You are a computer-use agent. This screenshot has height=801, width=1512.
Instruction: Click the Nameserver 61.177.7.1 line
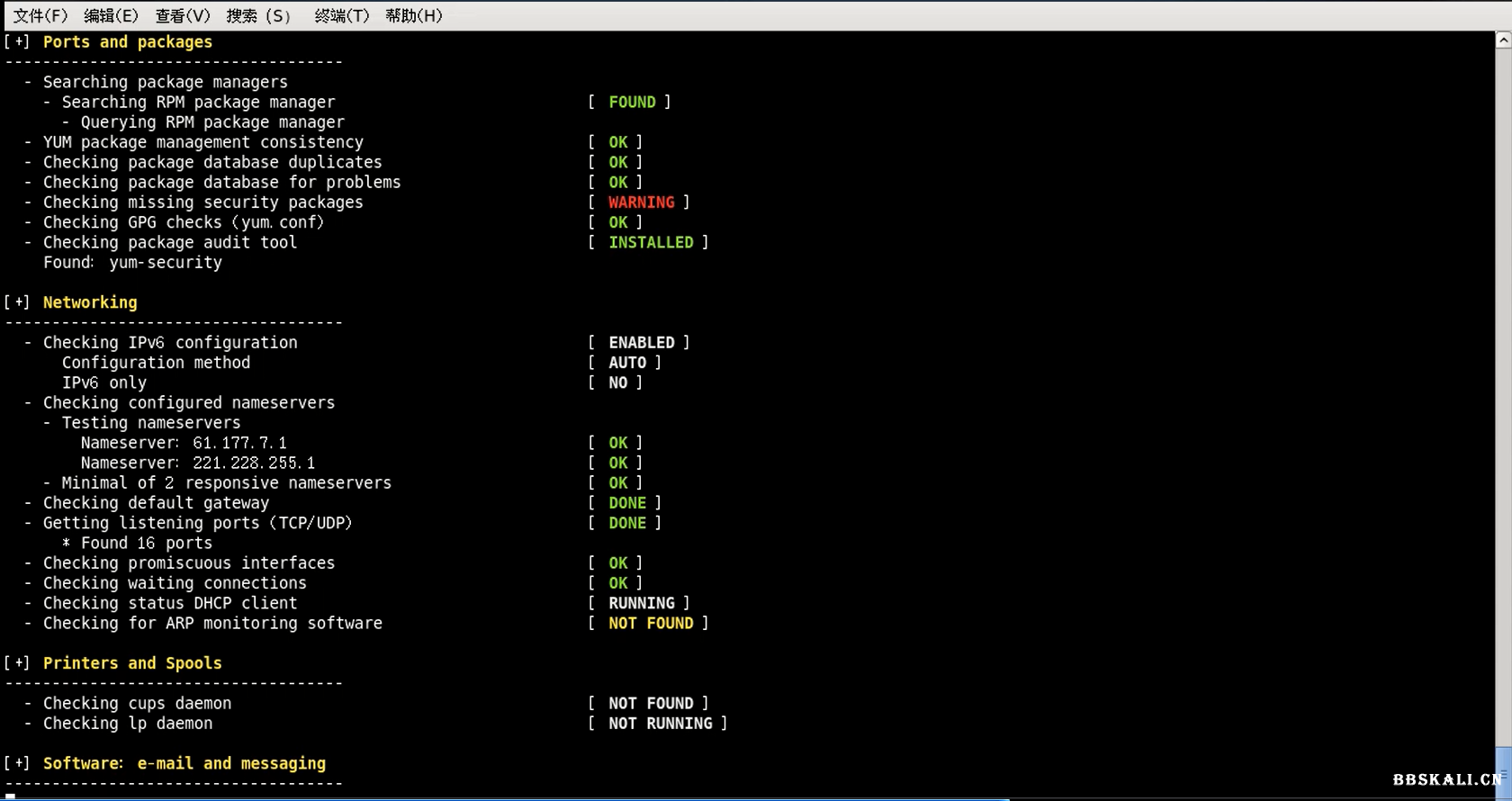click(184, 443)
